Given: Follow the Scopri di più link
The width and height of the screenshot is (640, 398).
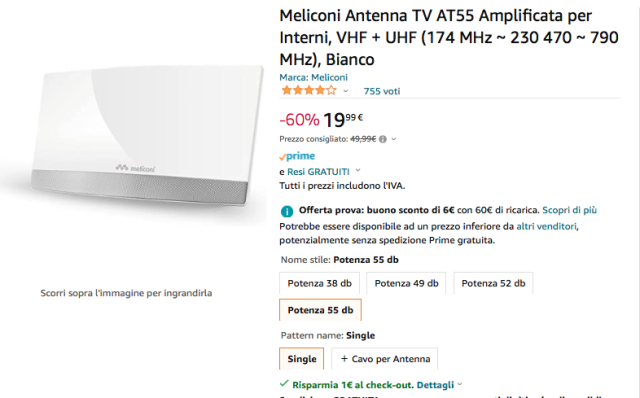Looking at the screenshot, I should click(x=569, y=210).
